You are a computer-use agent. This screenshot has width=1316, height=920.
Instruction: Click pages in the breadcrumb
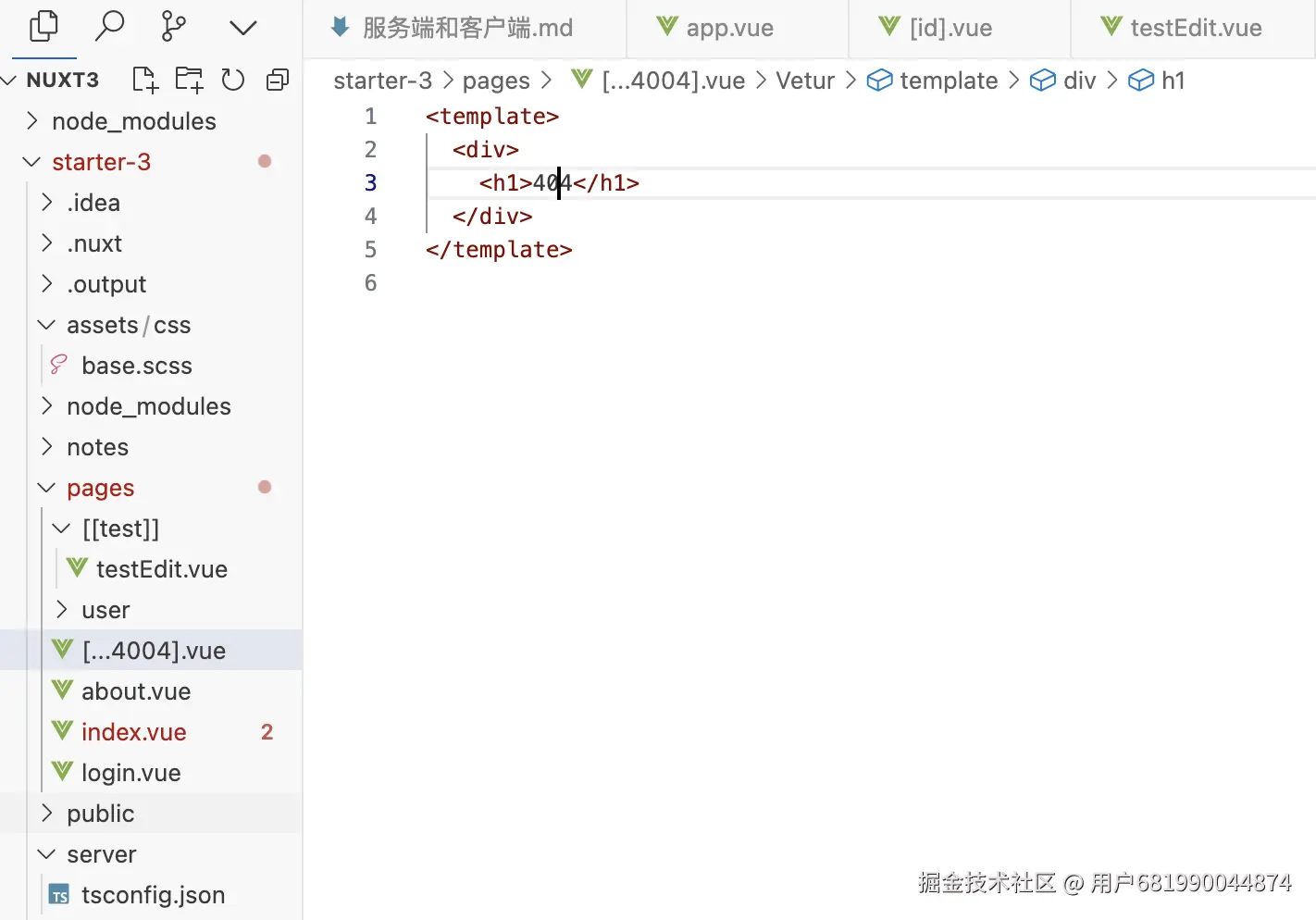click(496, 81)
